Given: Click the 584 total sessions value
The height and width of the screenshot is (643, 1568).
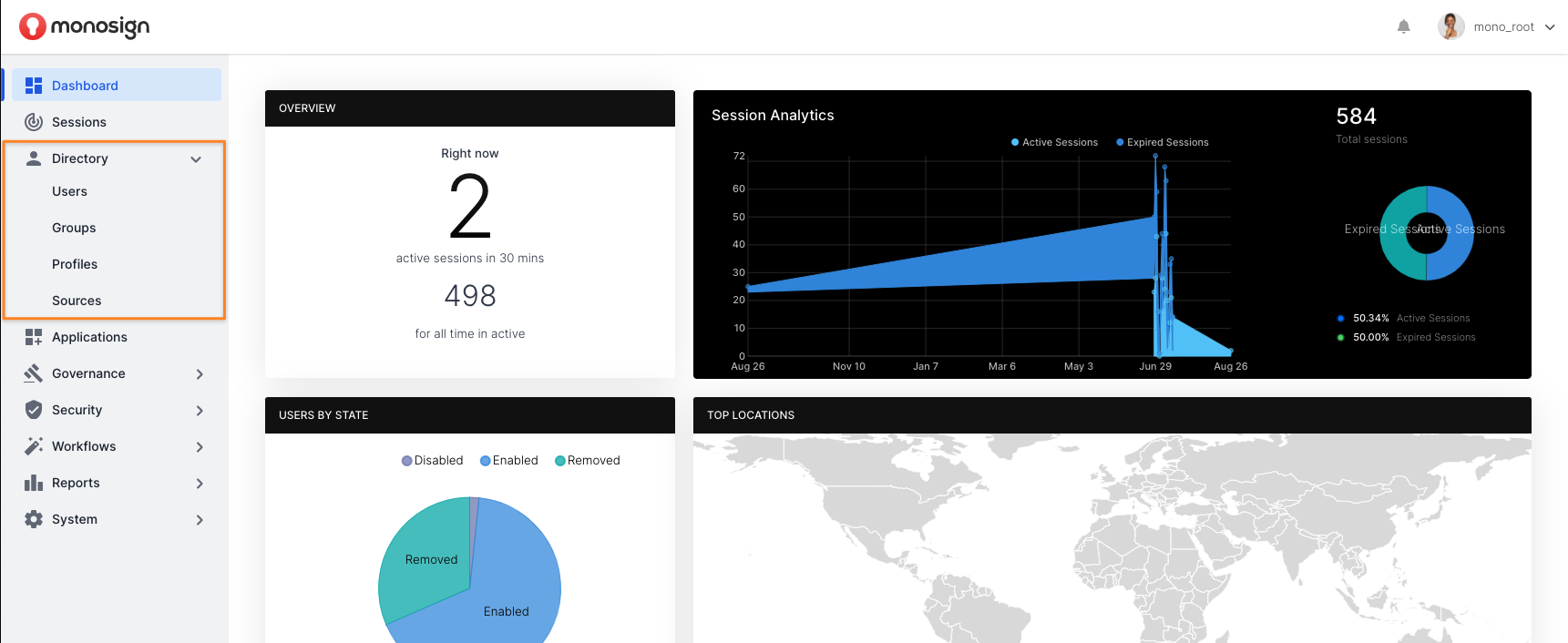Looking at the screenshot, I should 1356,117.
